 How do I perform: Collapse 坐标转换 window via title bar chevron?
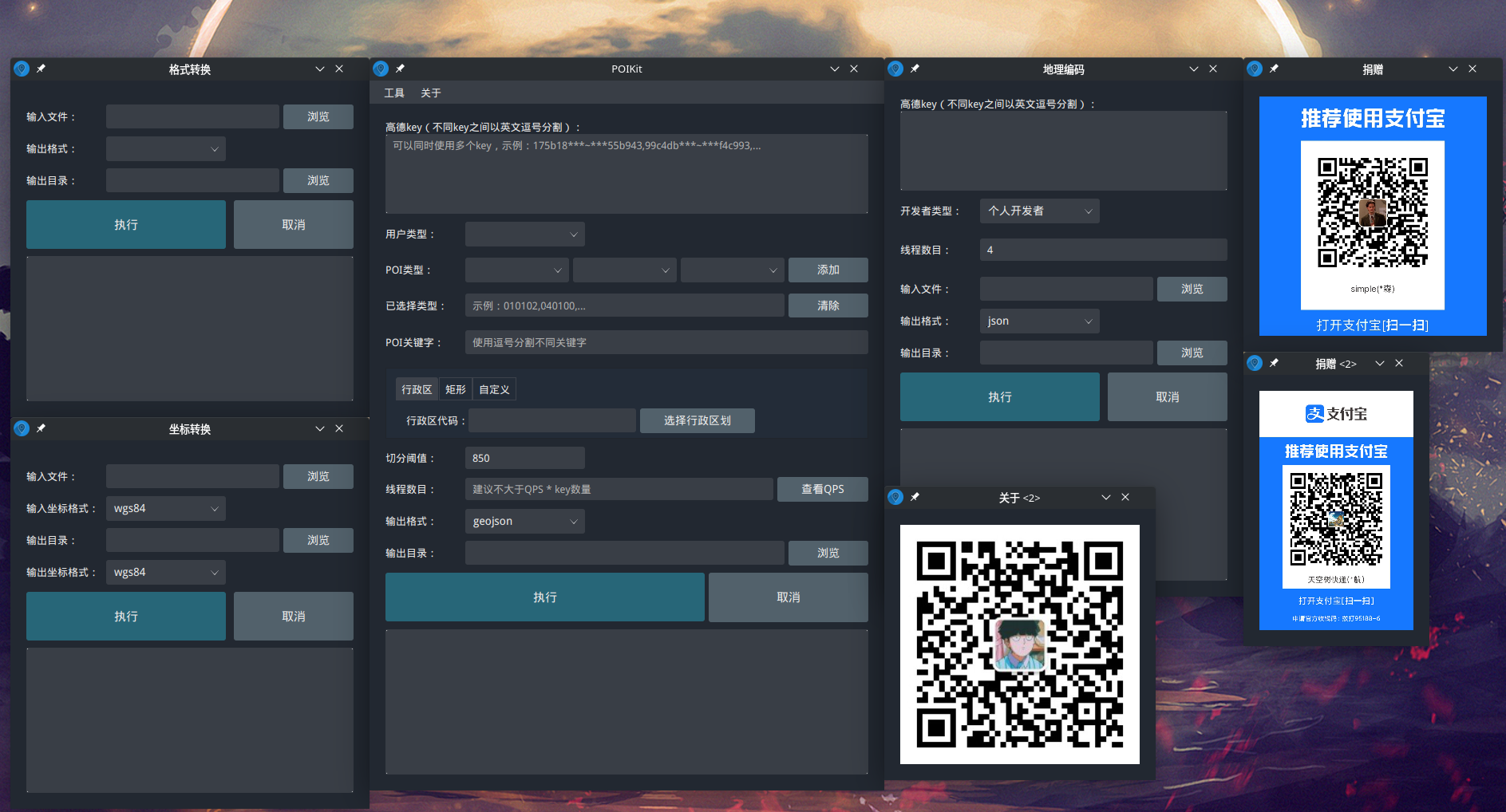(x=320, y=428)
